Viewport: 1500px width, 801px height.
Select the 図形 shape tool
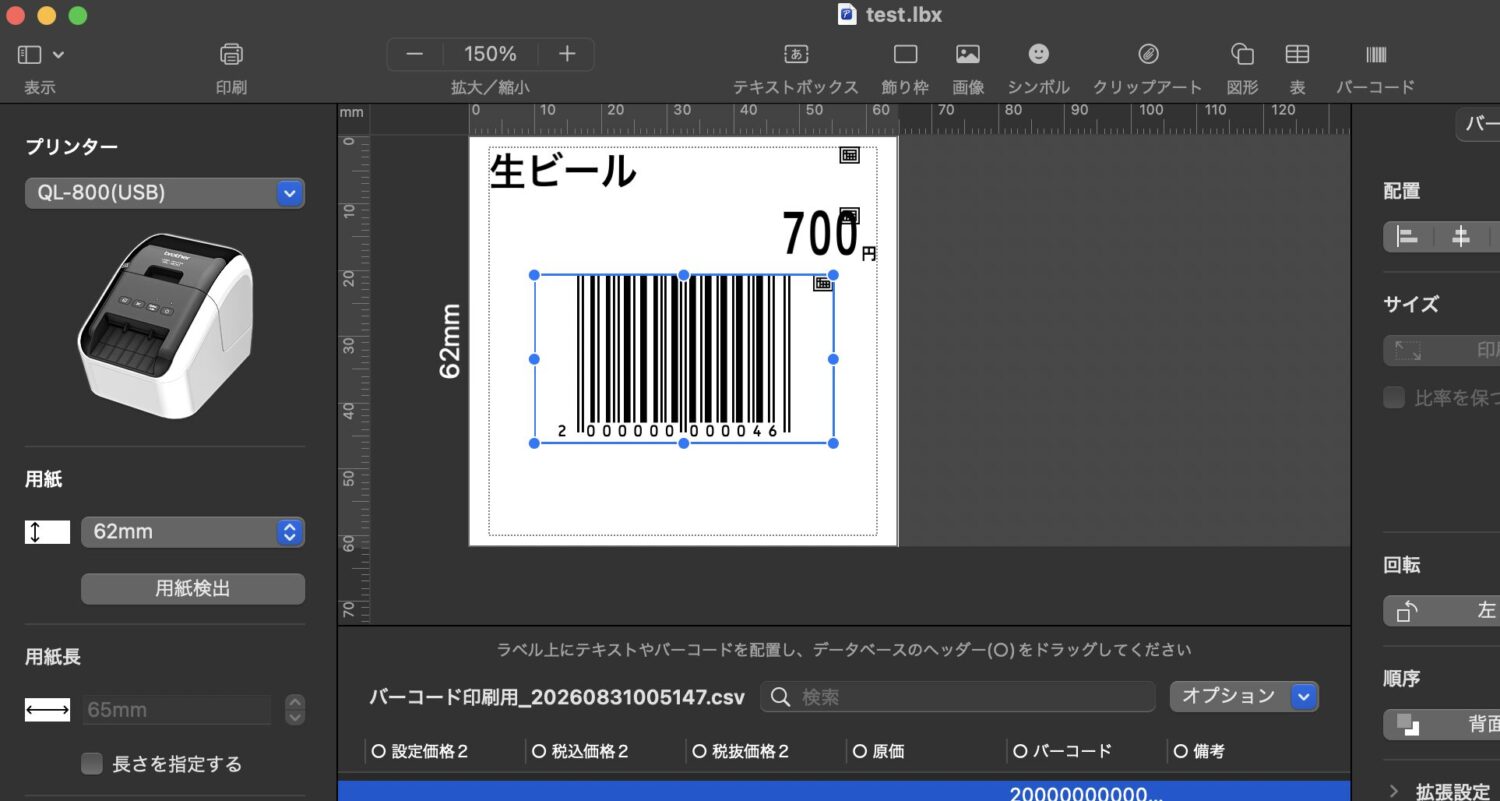pyautogui.click(x=1242, y=54)
